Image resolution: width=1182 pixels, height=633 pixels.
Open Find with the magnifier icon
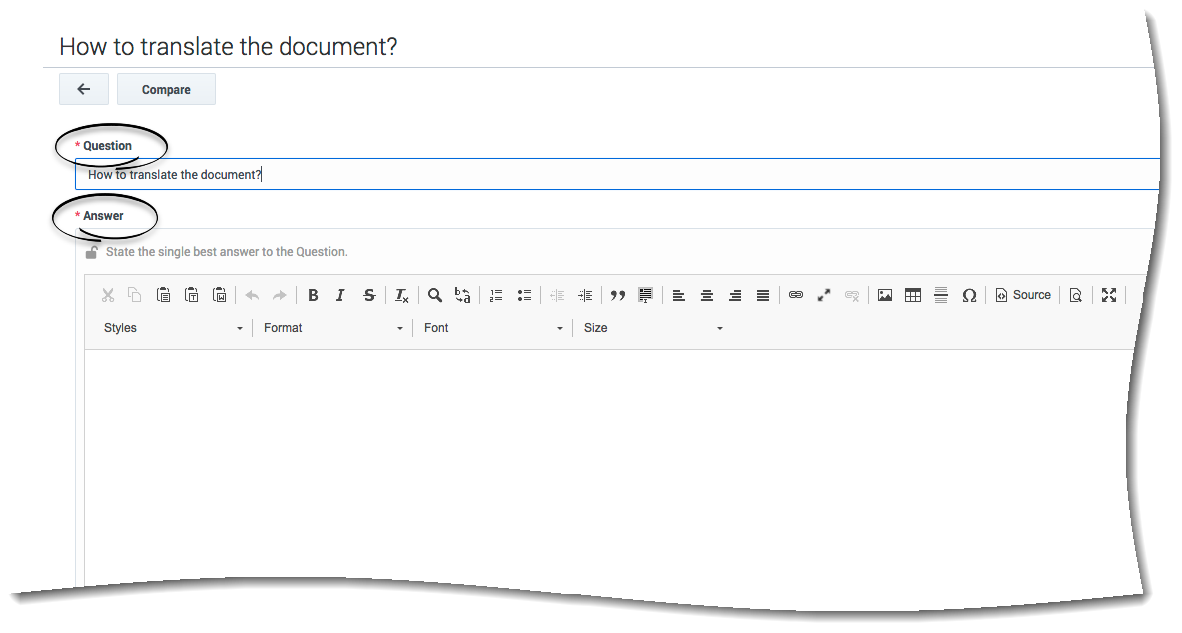point(435,295)
